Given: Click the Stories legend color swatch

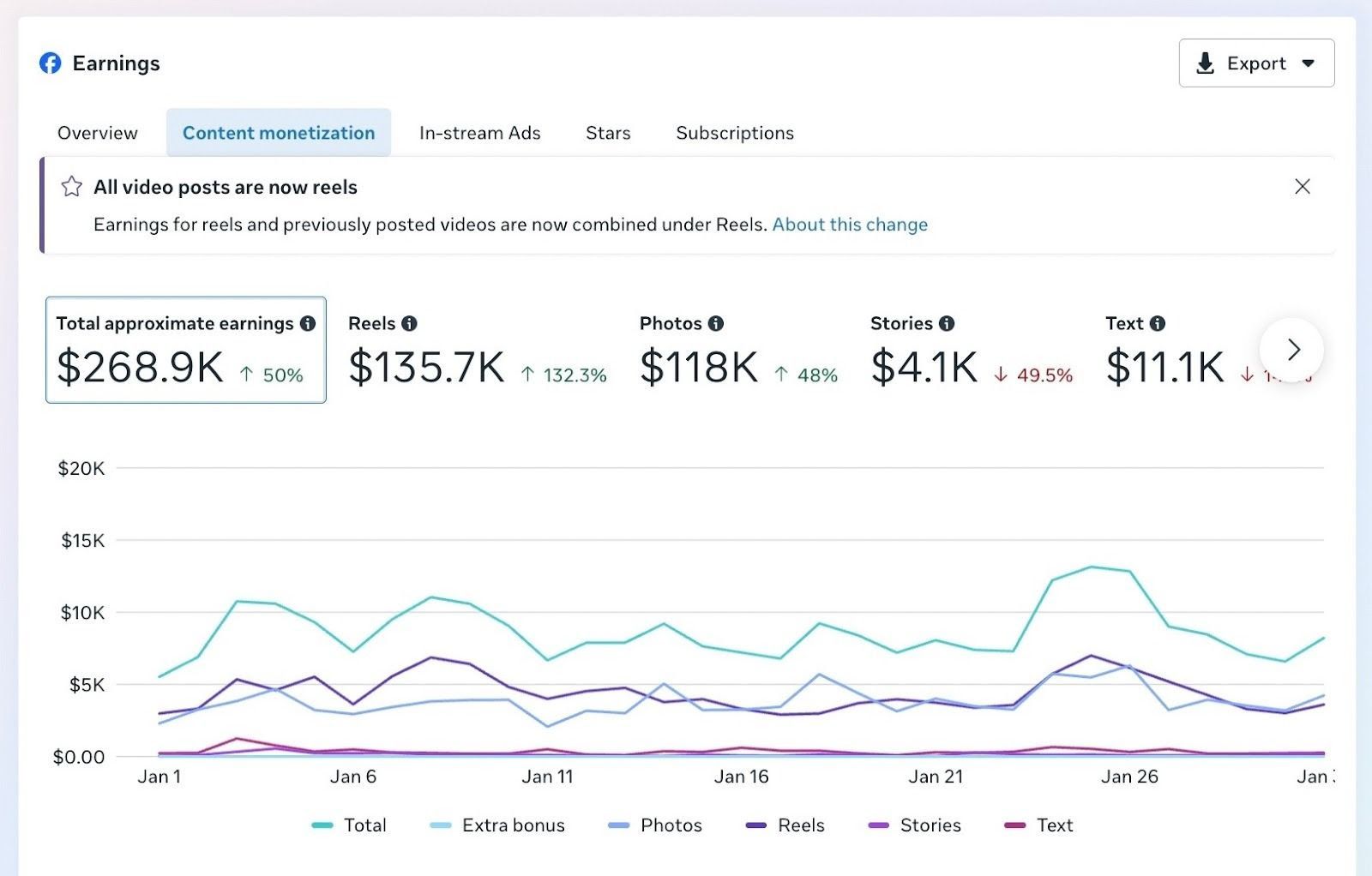Looking at the screenshot, I should point(879,825).
